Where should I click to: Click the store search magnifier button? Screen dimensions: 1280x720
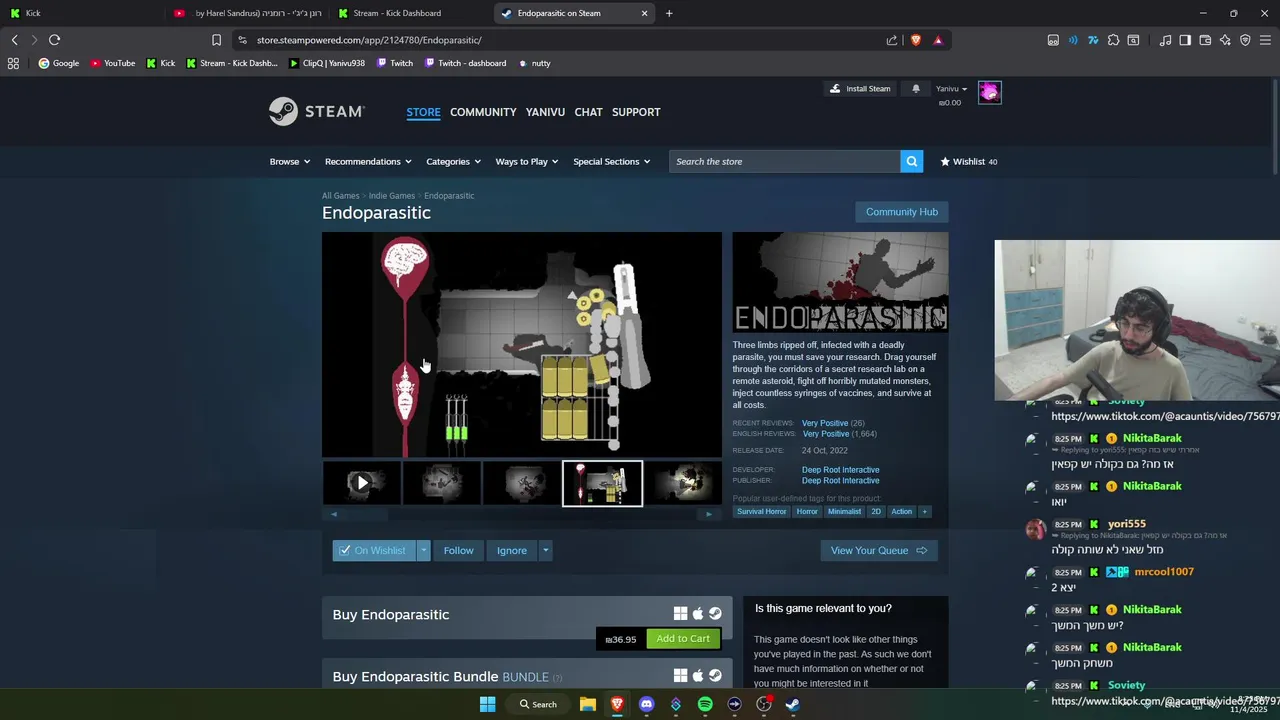[x=911, y=161]
